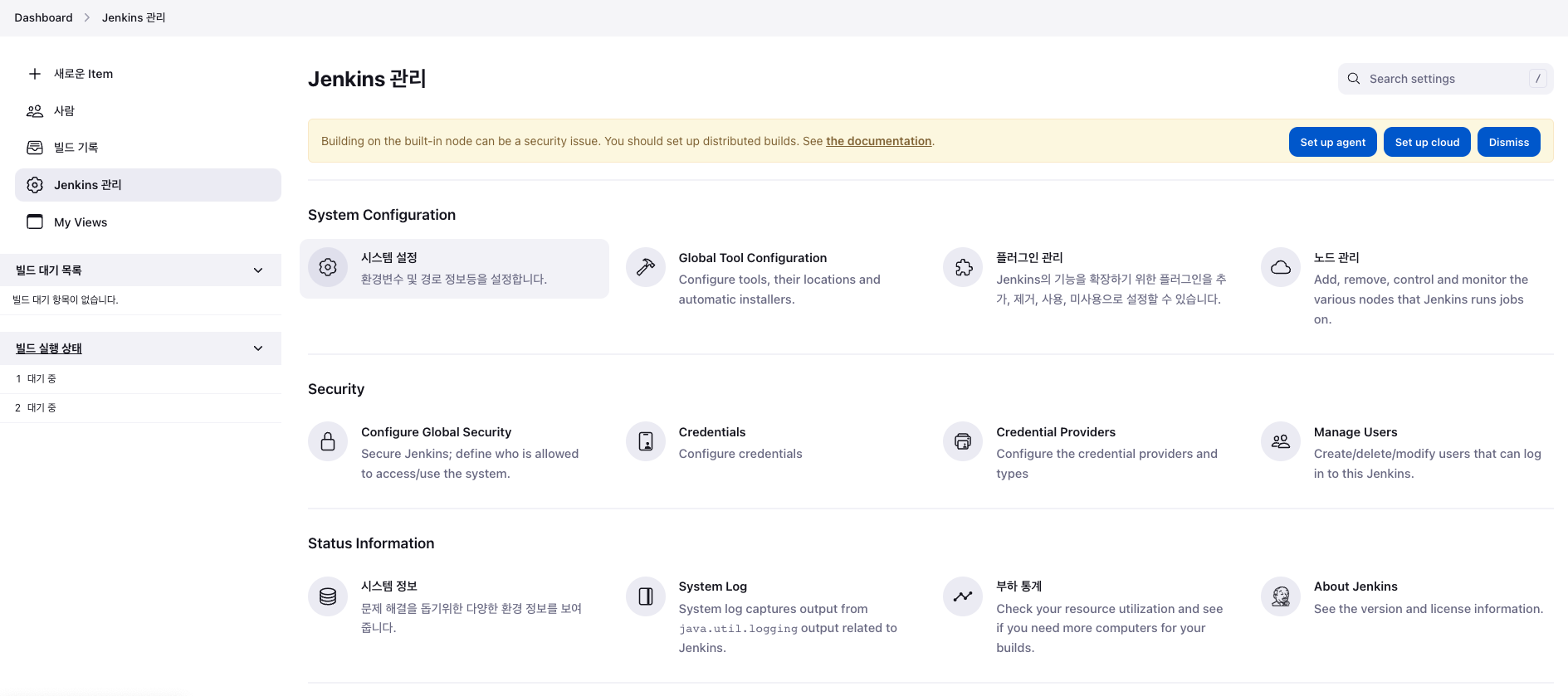Click the Jenkins 관리 page title
The image size is (1568, 696).
pyautogui.click(x=367, y=79)
